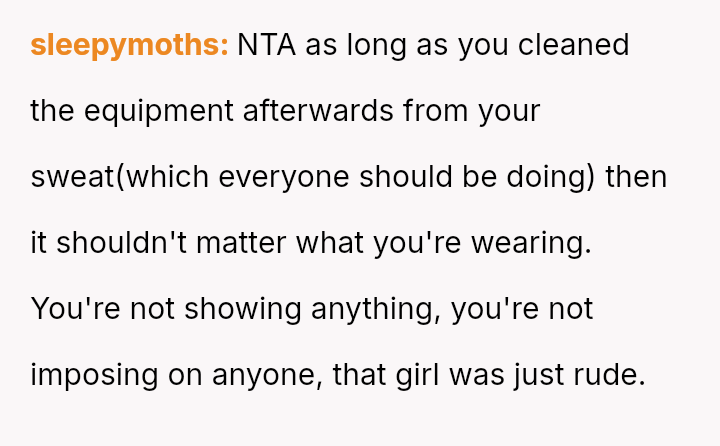The image size is (720, 446).
Task: Click the word "imposing" in the last line
Action: click(x=95, y=375)
